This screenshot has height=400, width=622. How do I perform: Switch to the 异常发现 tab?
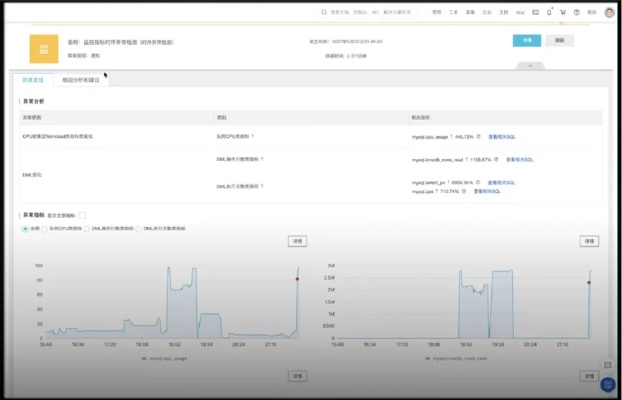[33, 79]
